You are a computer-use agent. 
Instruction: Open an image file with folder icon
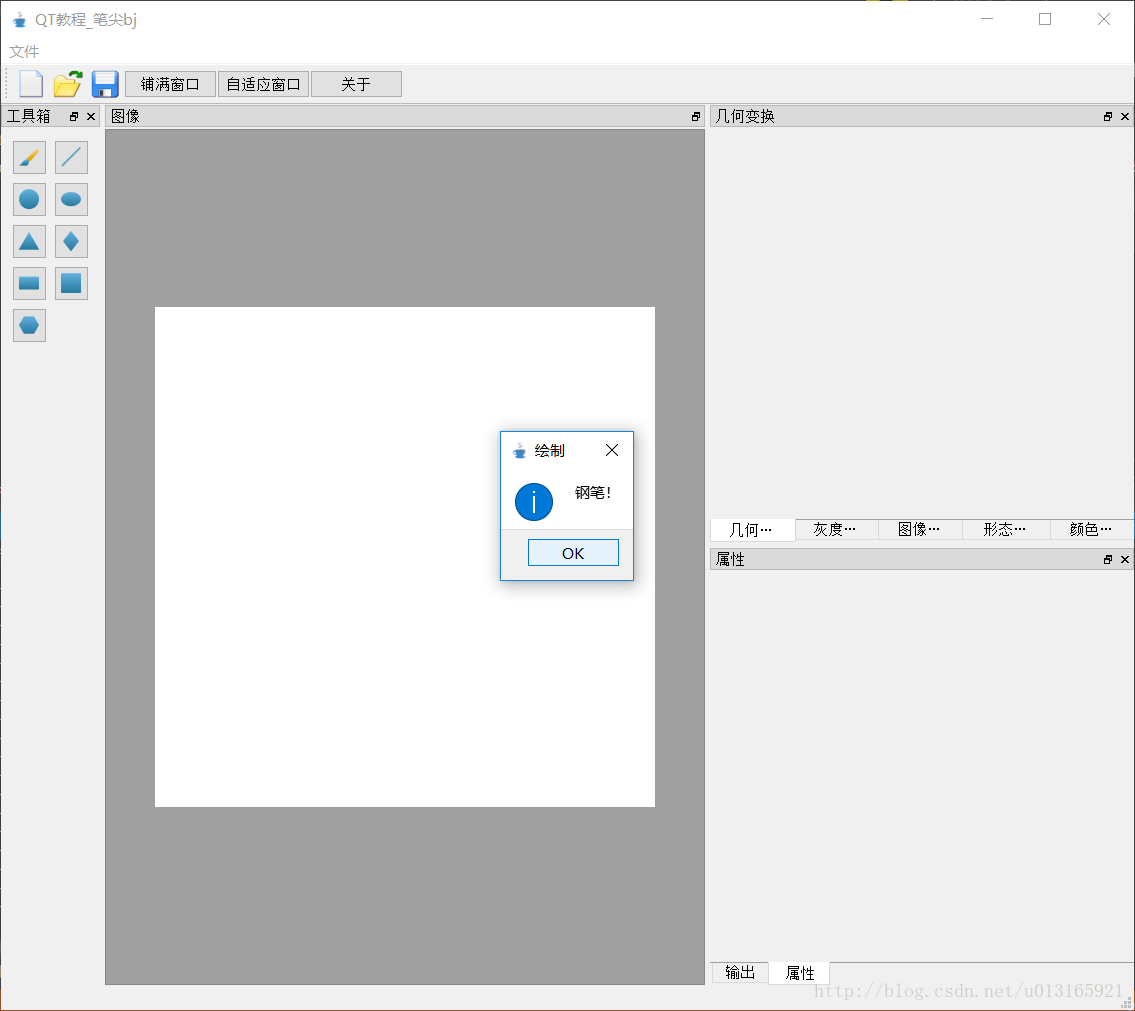(x=68, y=84)
